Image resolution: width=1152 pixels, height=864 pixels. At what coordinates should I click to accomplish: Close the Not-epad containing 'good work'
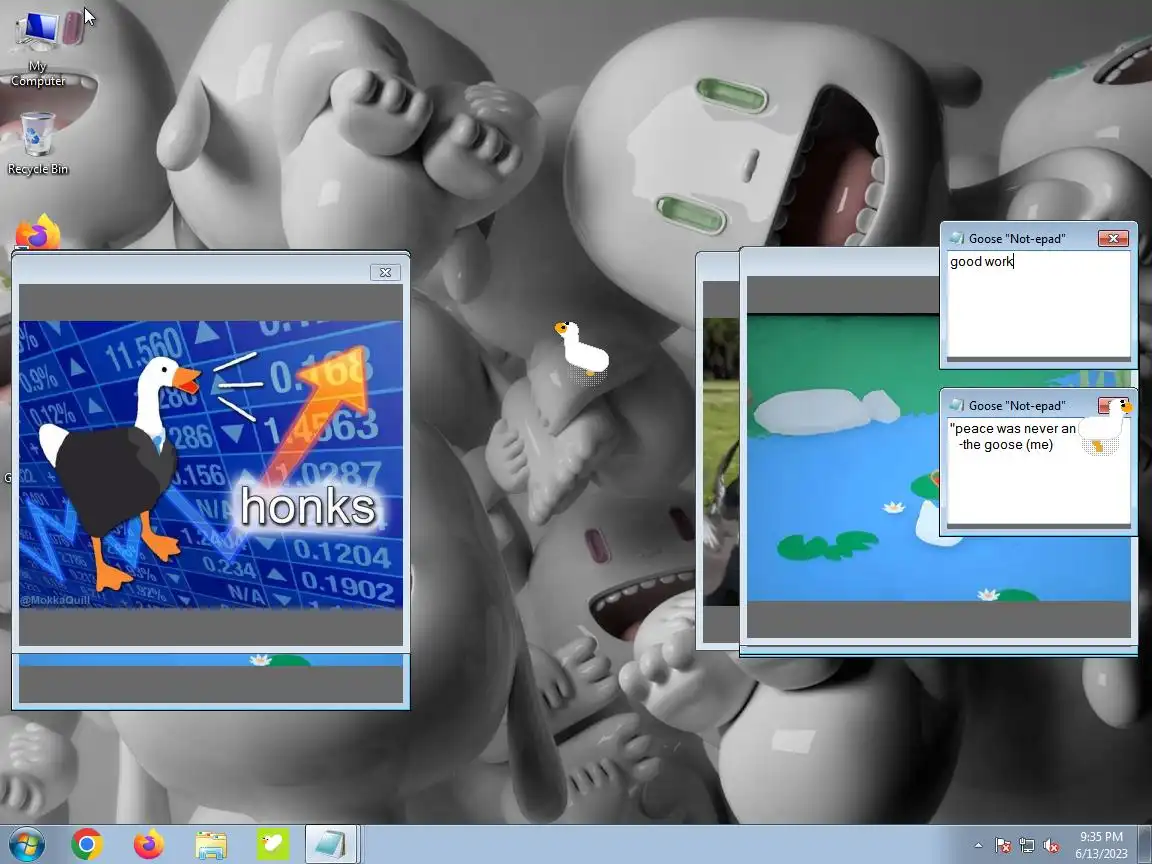[1113, 238]
